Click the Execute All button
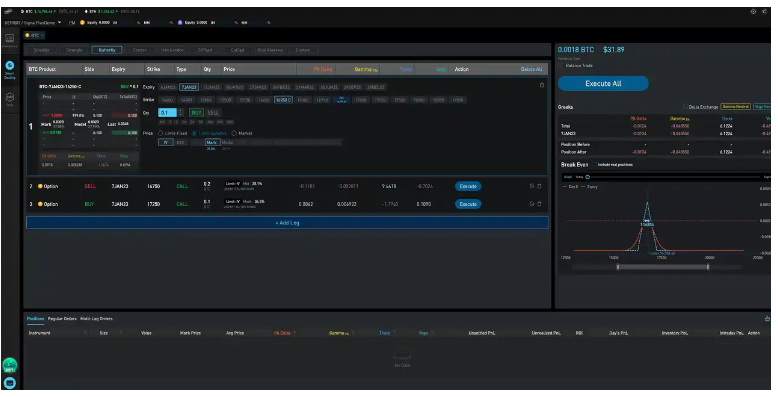 click(603, 83)
